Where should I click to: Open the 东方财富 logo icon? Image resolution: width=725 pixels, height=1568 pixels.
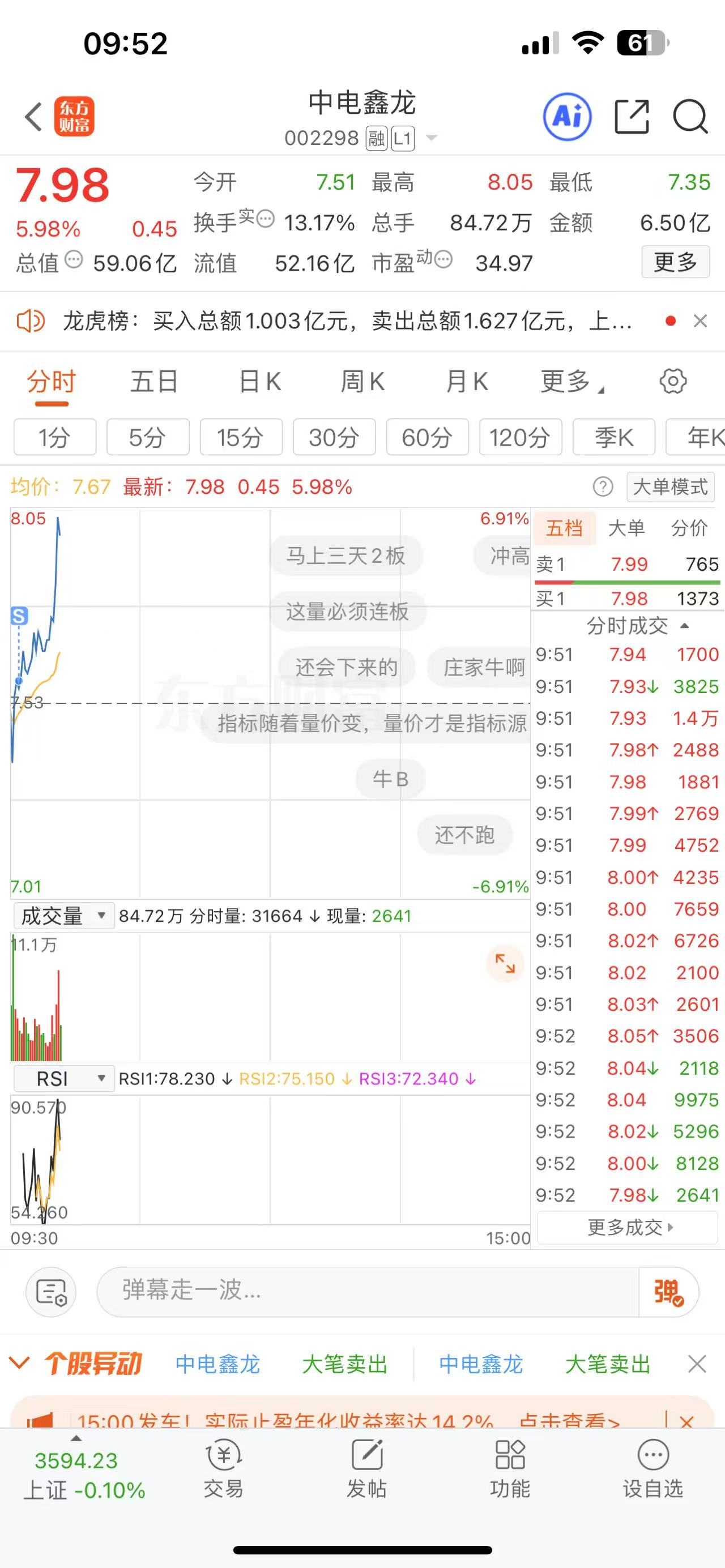click(x=74, y=116)
